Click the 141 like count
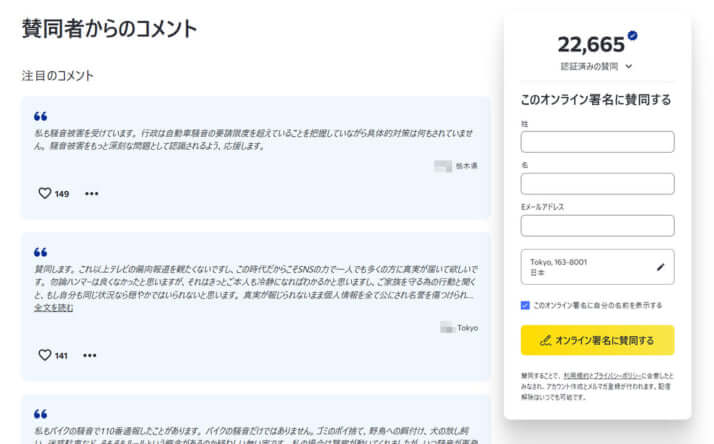The image size is (714, 444). pos(61,356)
